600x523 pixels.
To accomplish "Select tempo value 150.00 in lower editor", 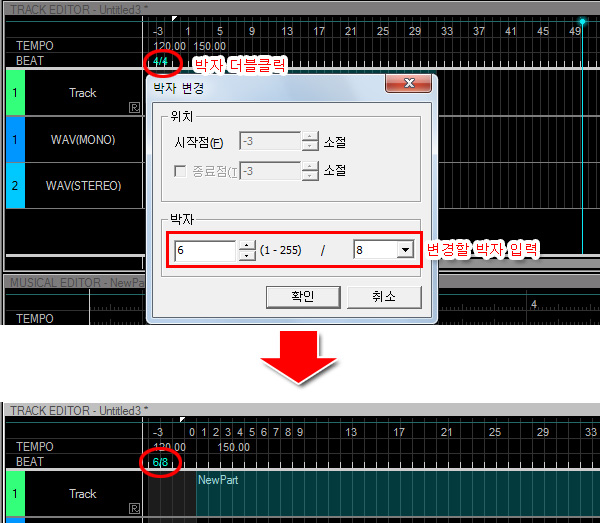I will 233,447.
